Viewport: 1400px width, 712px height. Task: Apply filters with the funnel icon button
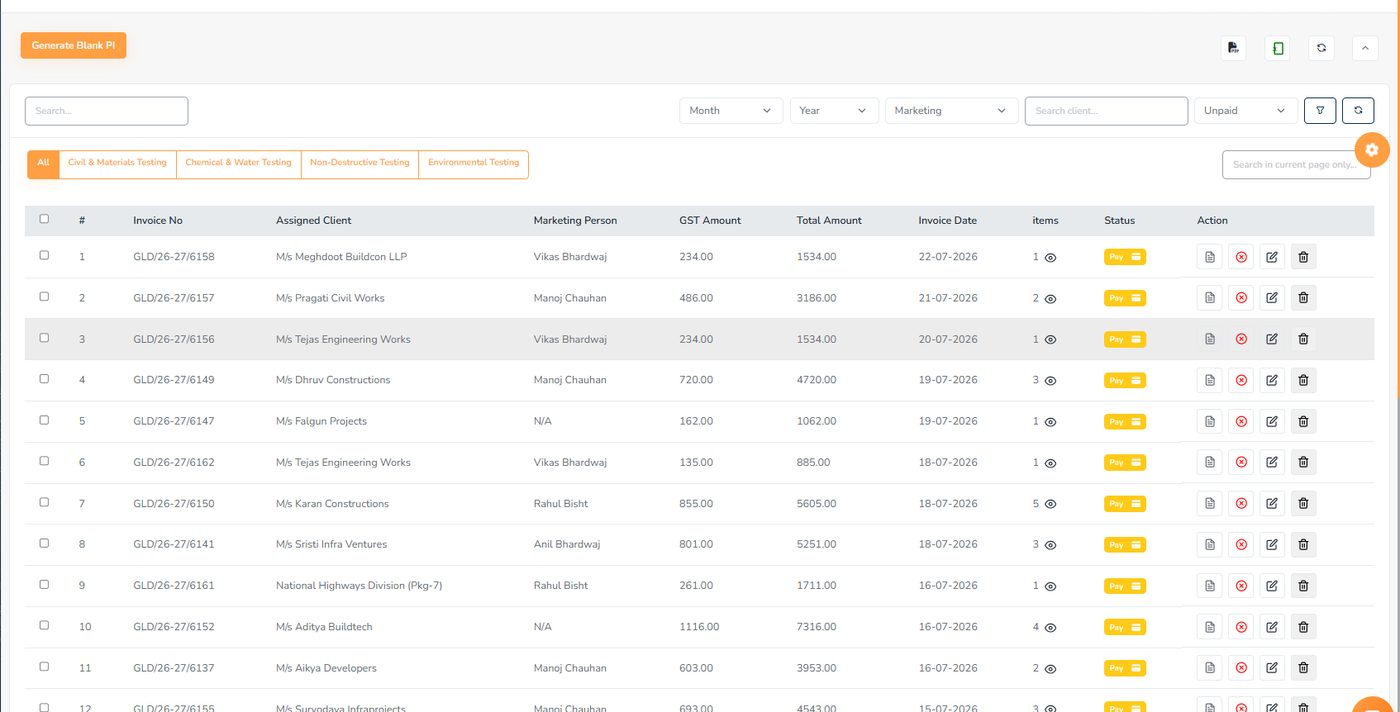(1320, 111)
